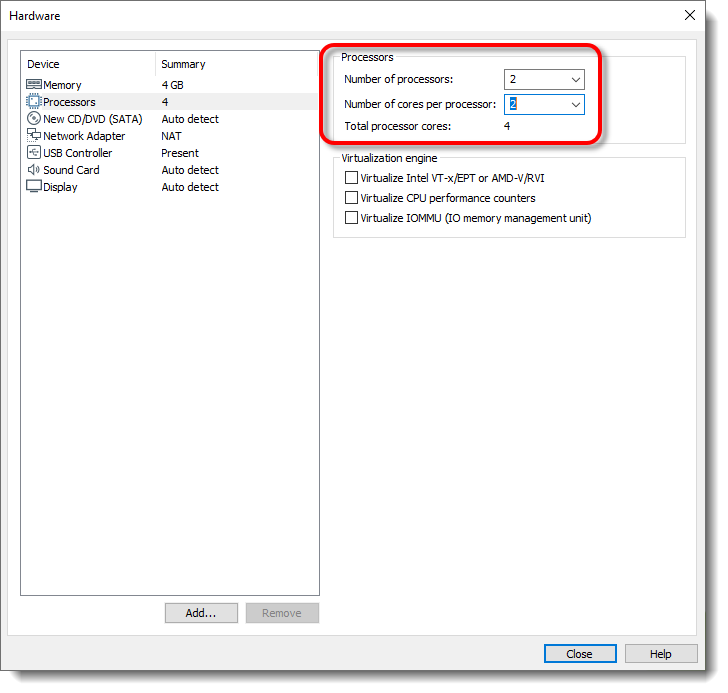Image resolution: width=728 pixels, height=693 pixels.
Task: Click the NAT network summary value
Action: pyautogui.click(x=171, y=136)
